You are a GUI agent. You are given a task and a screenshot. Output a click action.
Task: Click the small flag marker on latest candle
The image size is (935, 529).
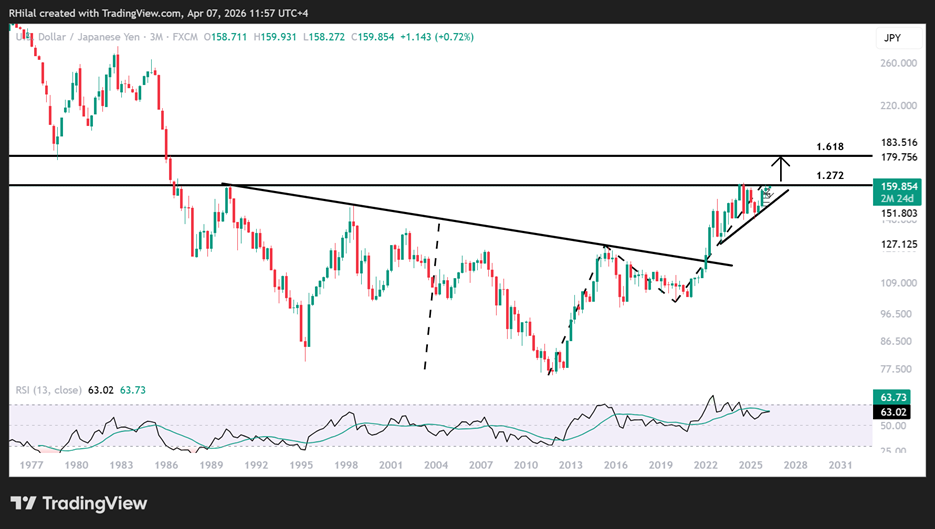(x=765, y=189)
